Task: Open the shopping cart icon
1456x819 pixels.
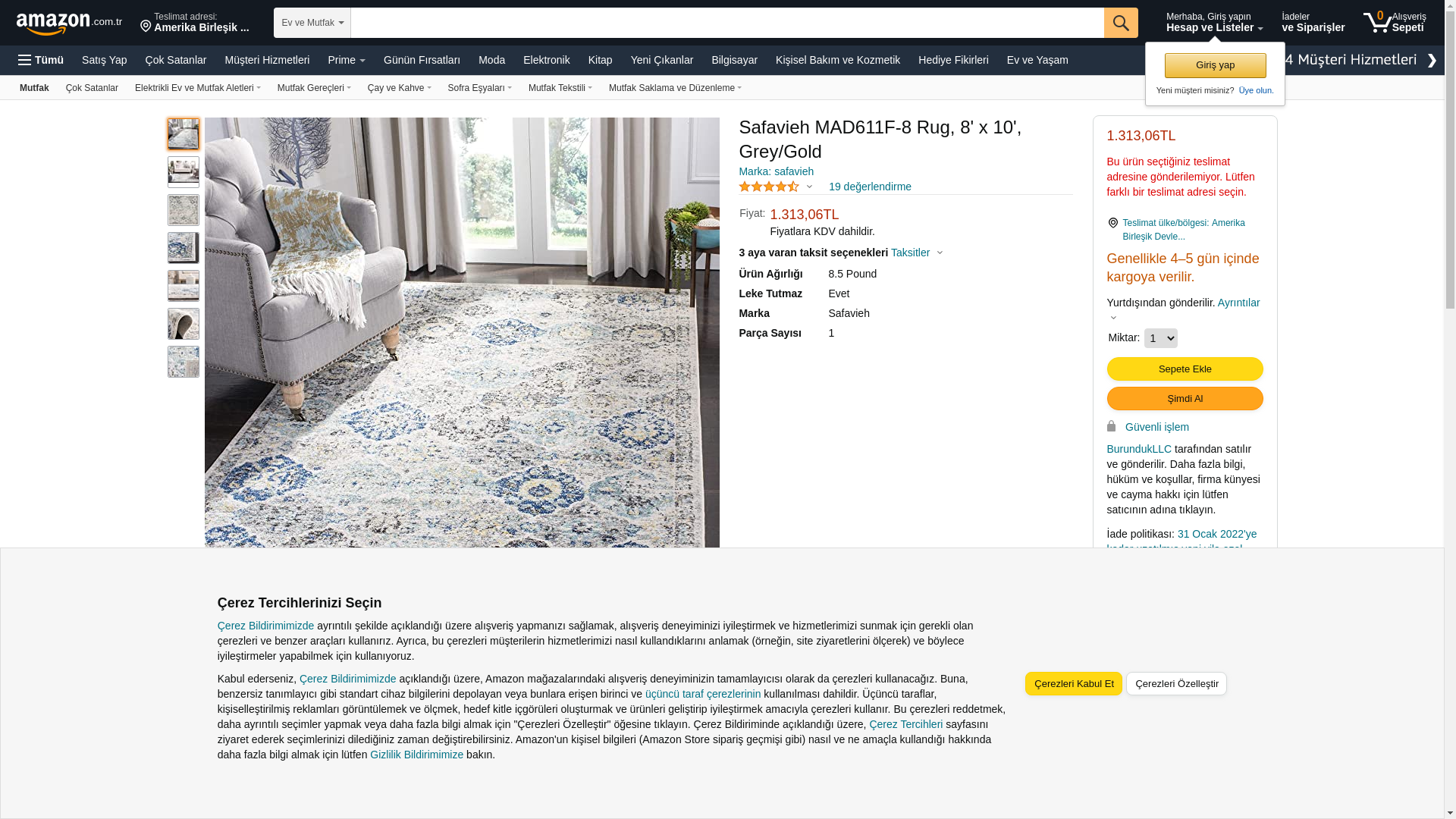Action: (1377, 23)
